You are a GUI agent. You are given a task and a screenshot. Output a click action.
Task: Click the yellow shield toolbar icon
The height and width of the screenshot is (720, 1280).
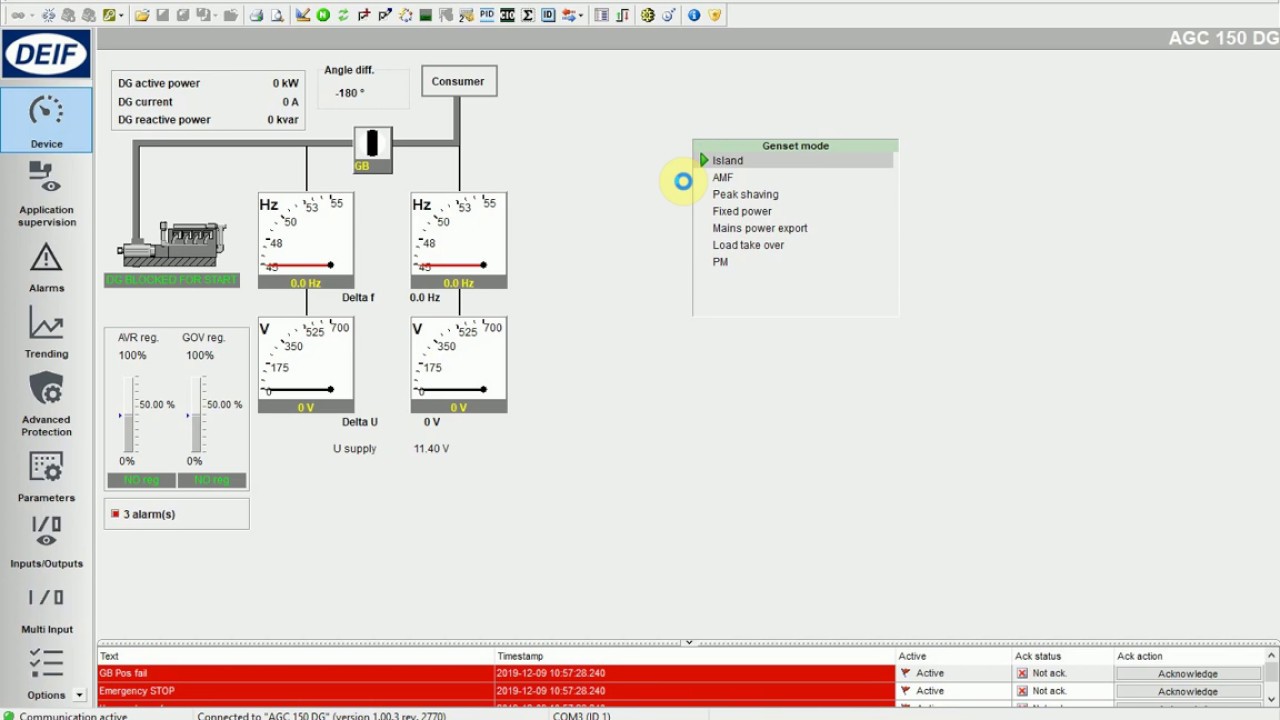pos(714,15)
